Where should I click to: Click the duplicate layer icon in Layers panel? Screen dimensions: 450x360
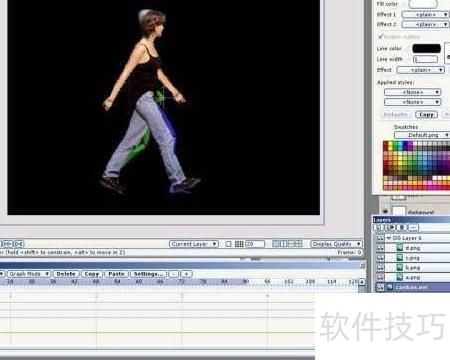[x=390, y=227]
